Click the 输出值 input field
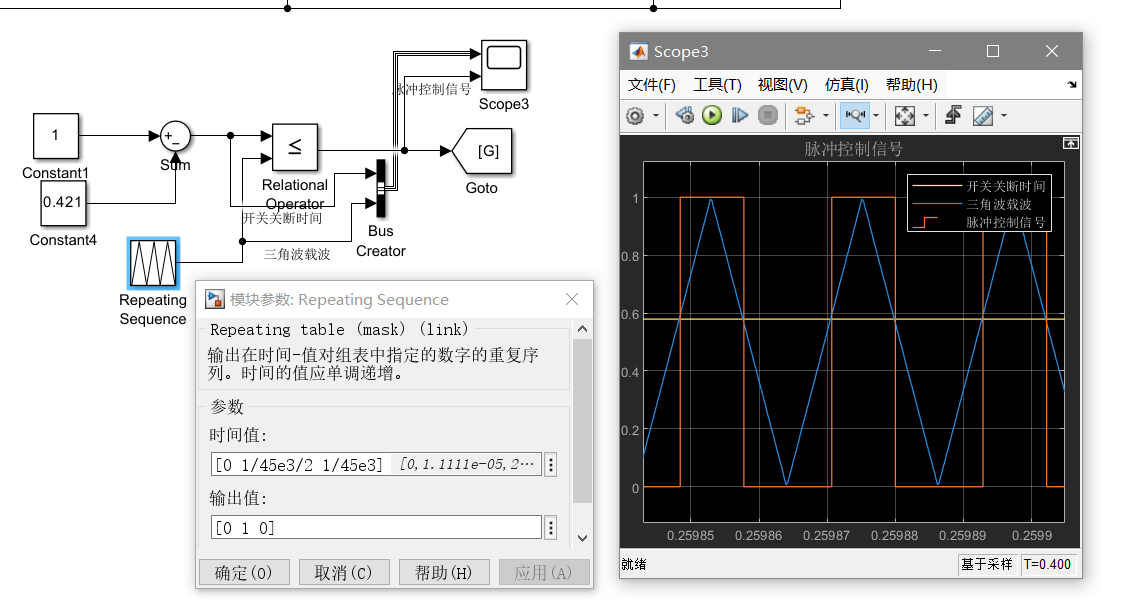1143x614 pixels. [376, 527]
